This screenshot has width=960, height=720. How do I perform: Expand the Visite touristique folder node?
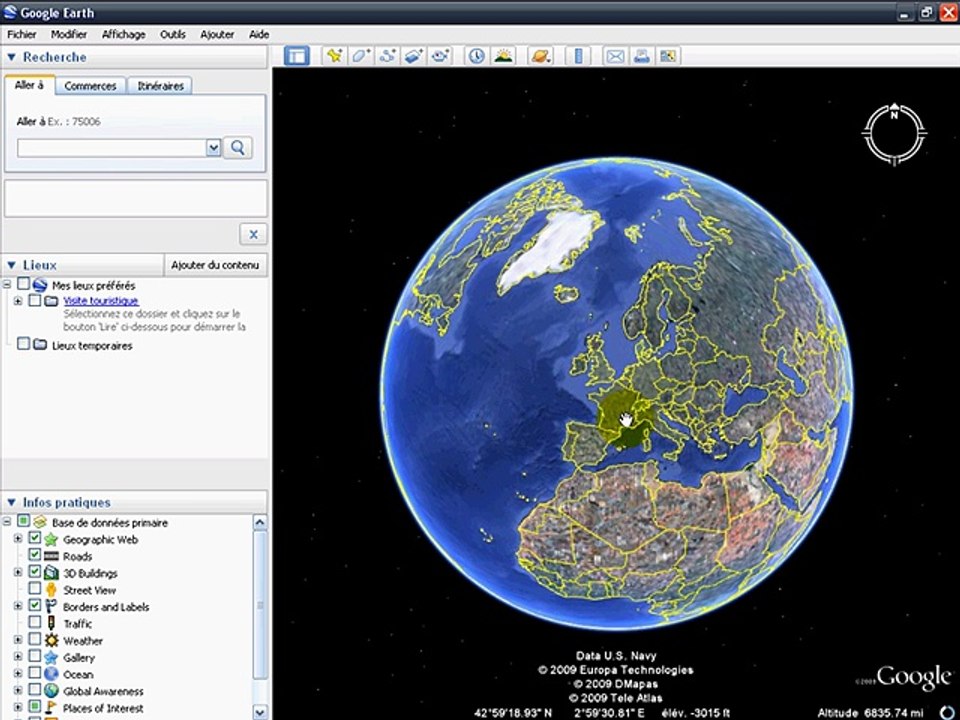[x=18, y=301]
